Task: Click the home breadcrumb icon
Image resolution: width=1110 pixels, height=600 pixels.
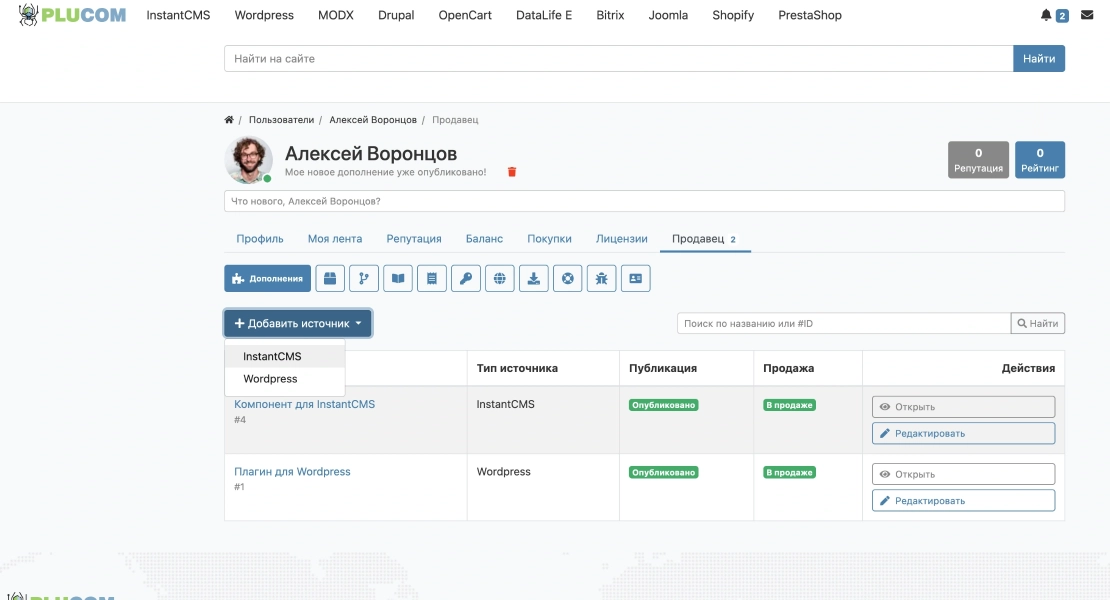Action: [229, 120]
